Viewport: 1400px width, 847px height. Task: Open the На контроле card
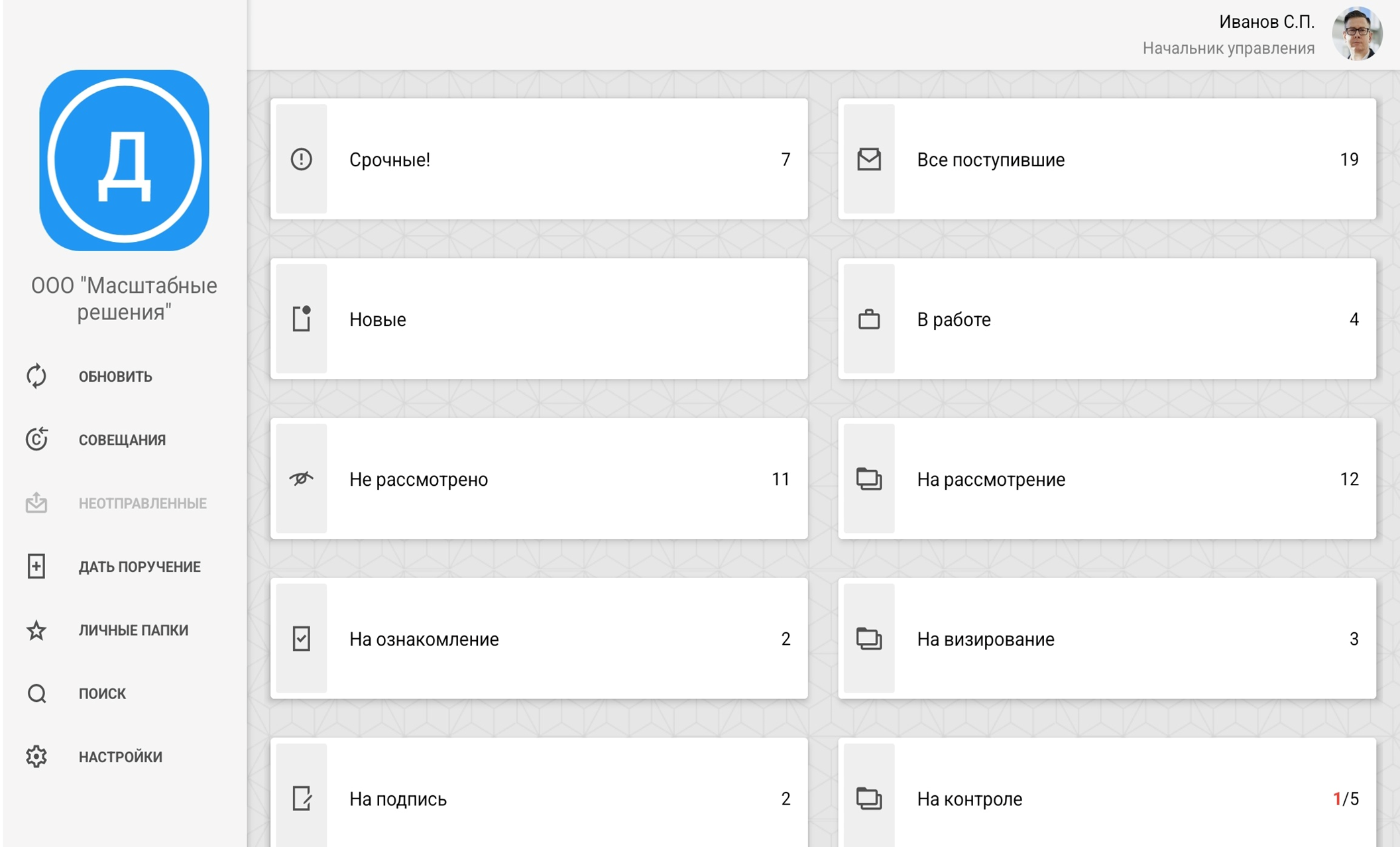coord(1107,793)
